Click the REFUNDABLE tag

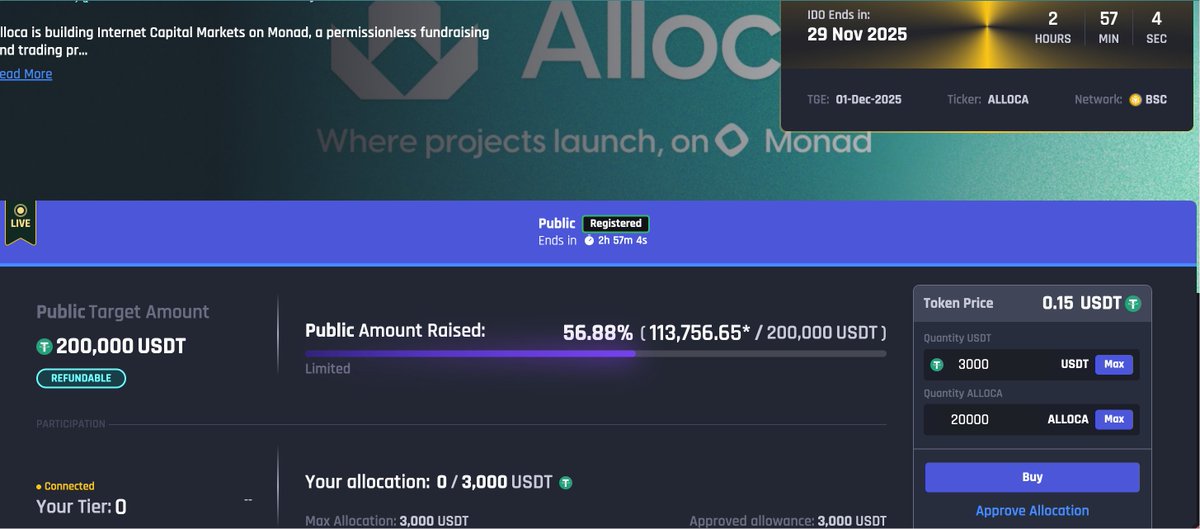coord(81,378)
